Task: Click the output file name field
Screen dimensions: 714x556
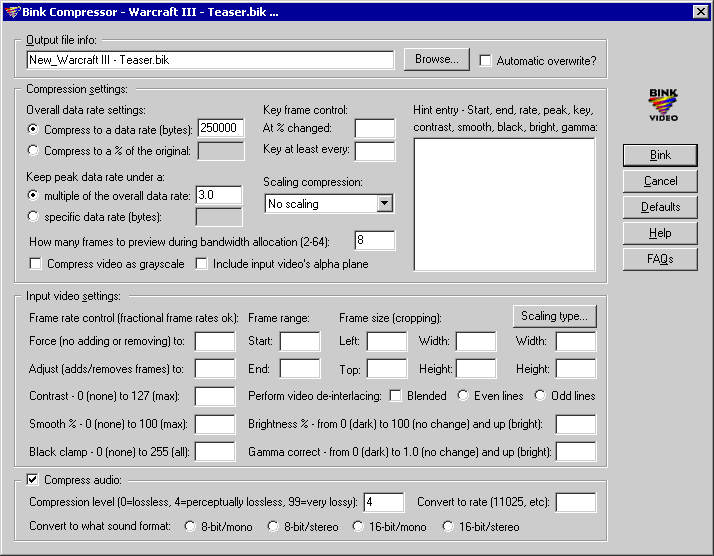Action: (x=210, y=60)
